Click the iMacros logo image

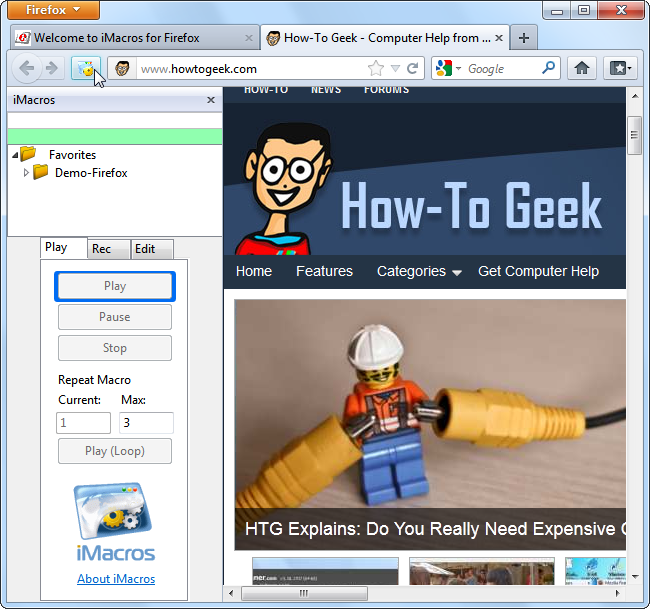[x=115, y=522]
